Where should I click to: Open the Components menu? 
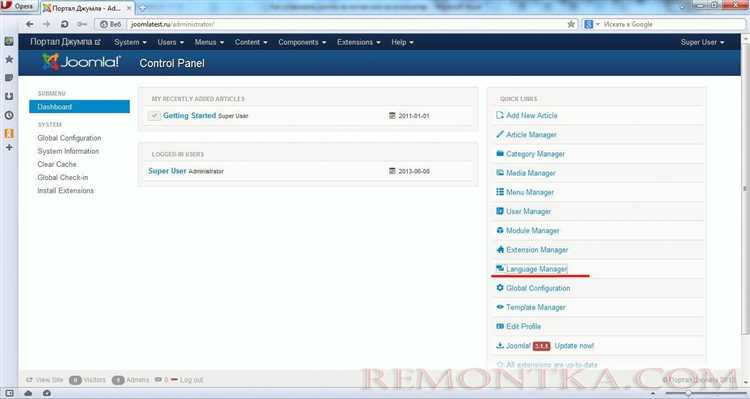302,42
